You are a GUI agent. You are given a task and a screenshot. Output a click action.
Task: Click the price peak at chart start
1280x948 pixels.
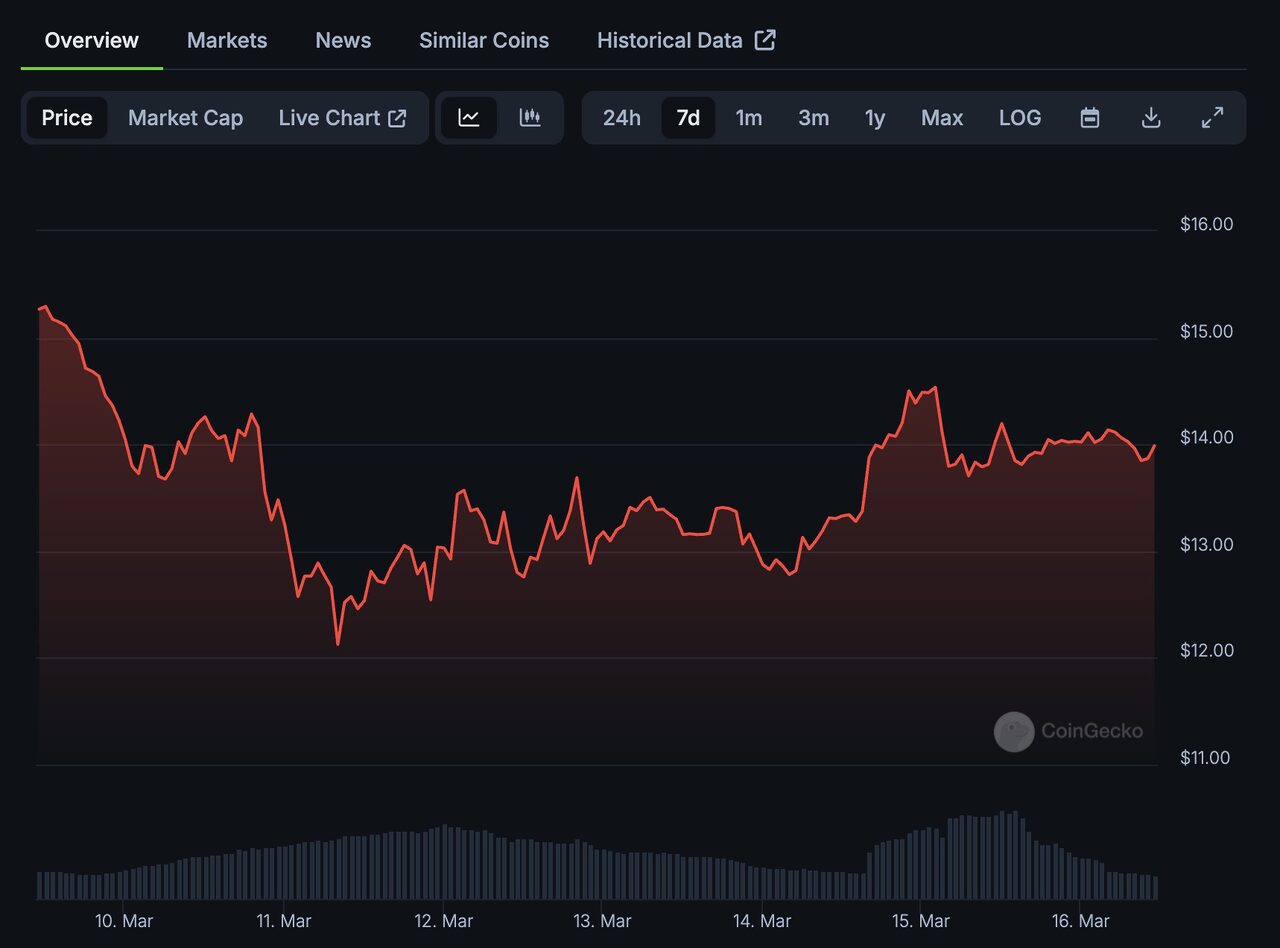(45, 307)
